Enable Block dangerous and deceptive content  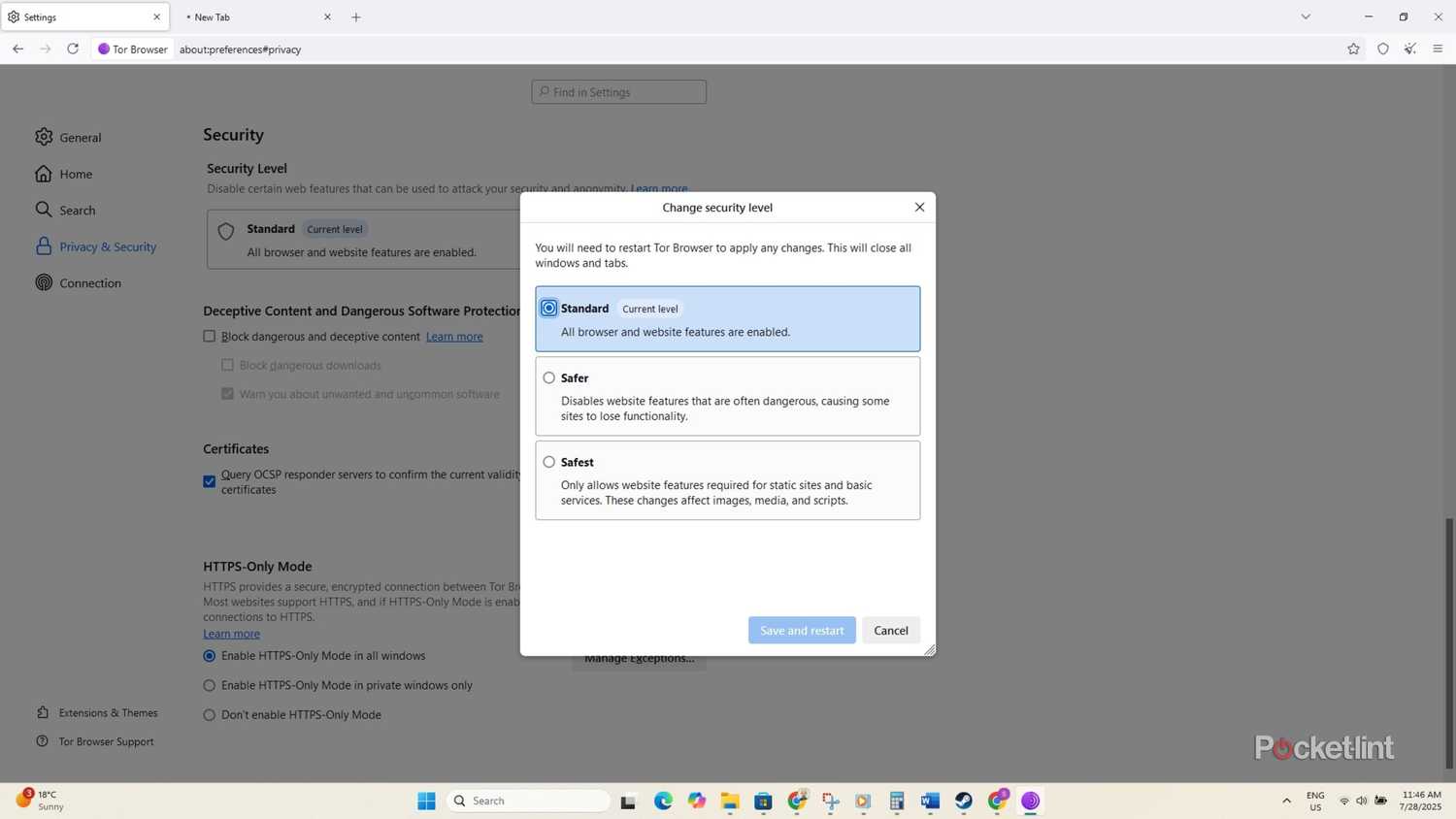click(210, 336)
